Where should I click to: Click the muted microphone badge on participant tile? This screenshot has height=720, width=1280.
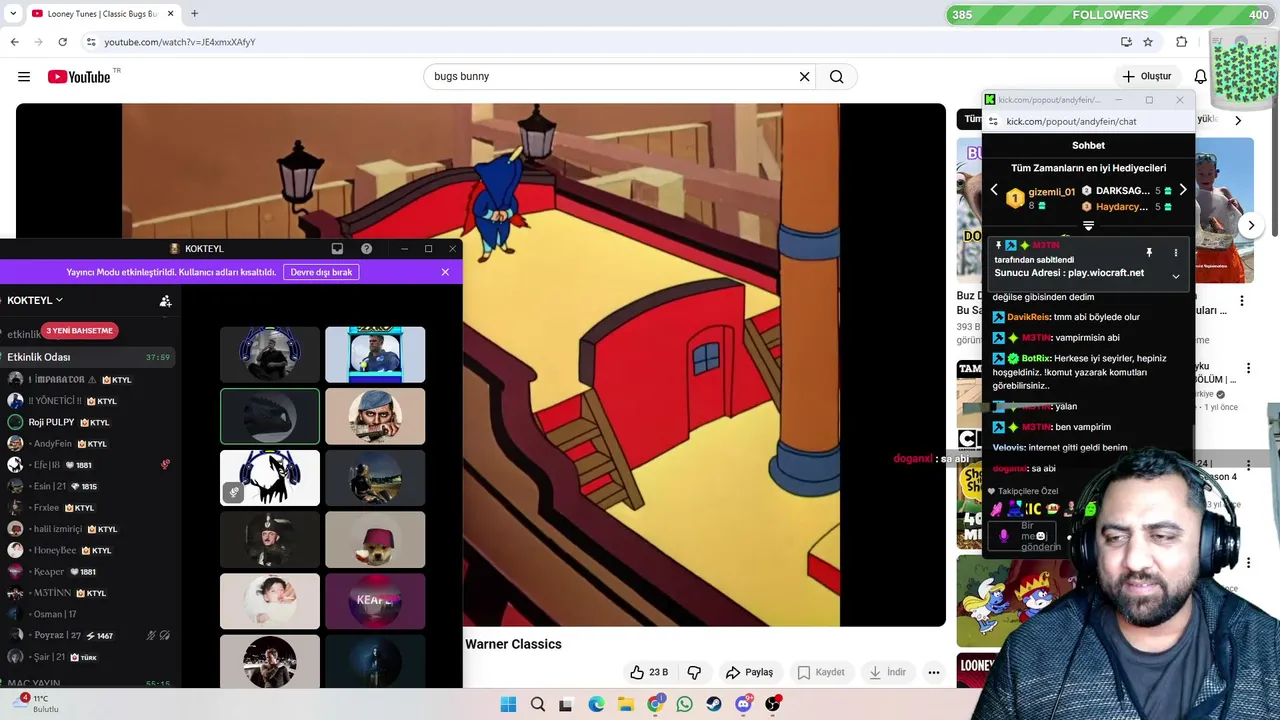click(x=234, y=492)
